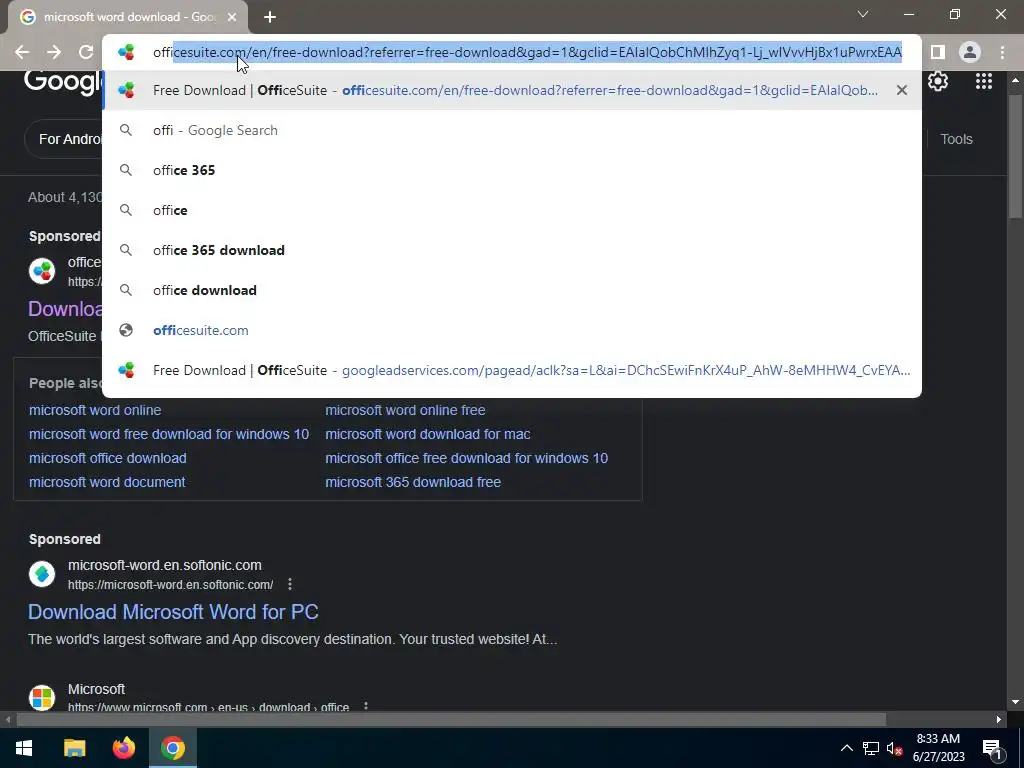The height and width of the screenshot is (768, 1024).
Task: Open 'microsoft word free download for windows 10'
Action: (x=168, y=434)
